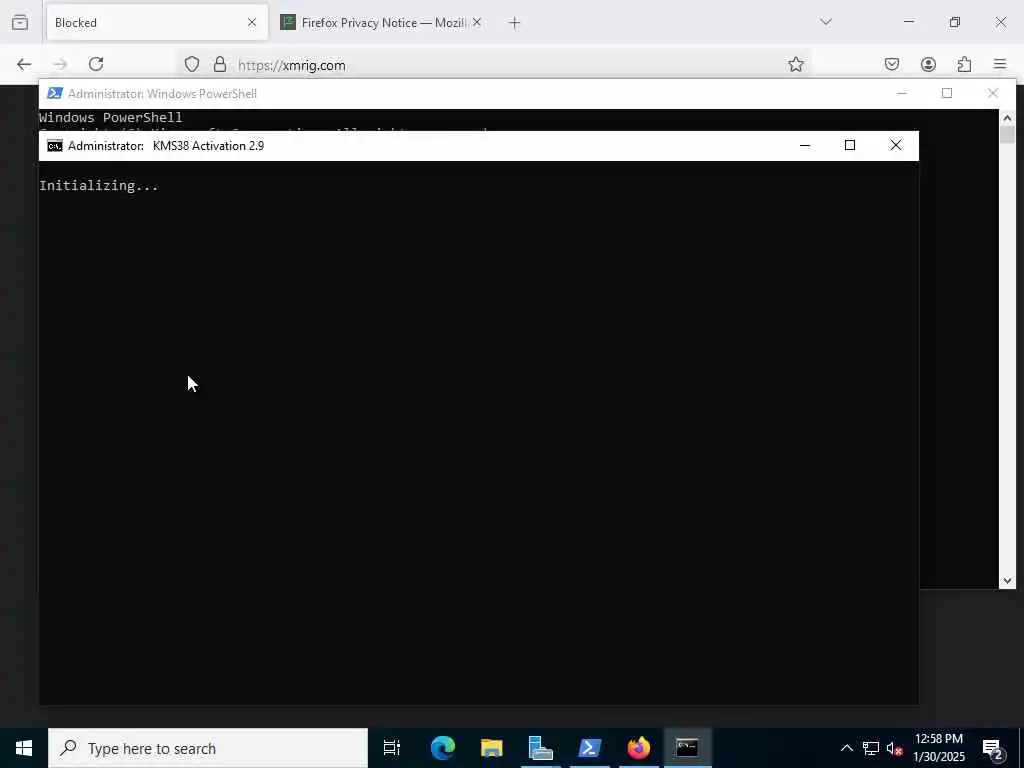
Task: Minimize the KMS38 Activation window
Action: click(805, 145)
